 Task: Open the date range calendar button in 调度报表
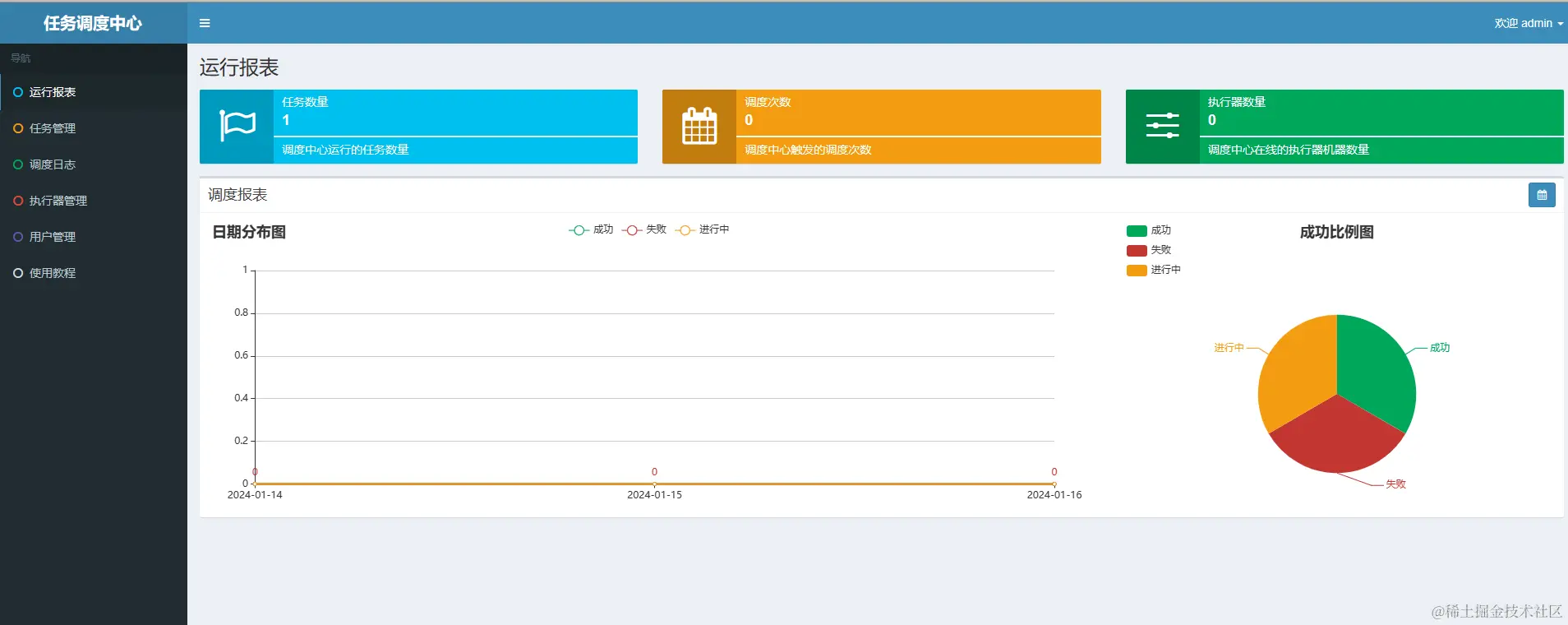[x=1542, y=195]
